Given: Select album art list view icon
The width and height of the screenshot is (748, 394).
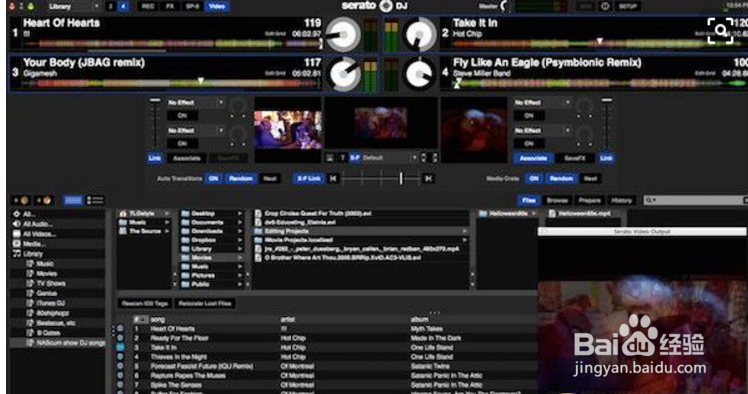Looking at the screenshot, I should pyautogui.click(x=94, y=200).
